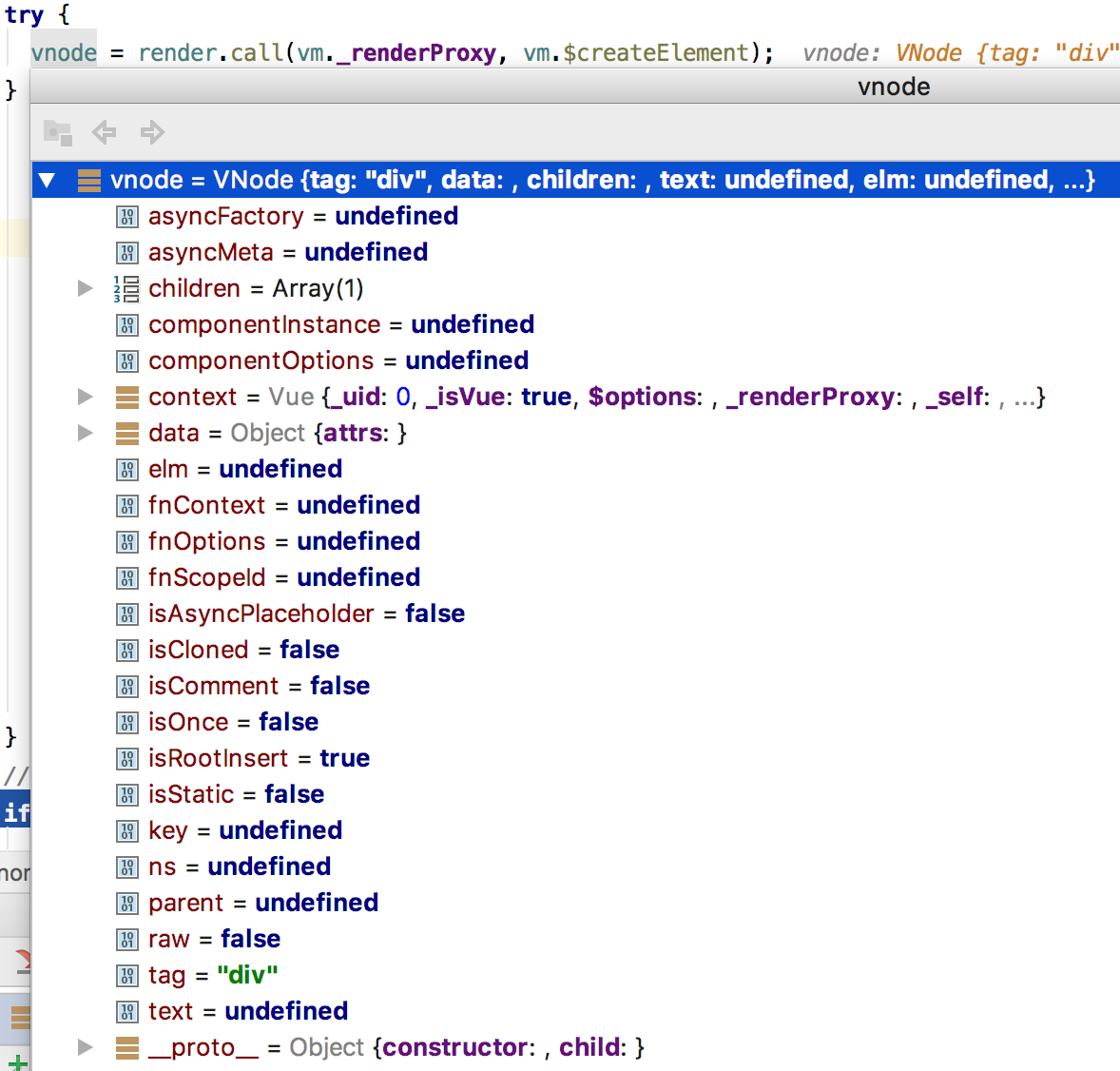Click the primitive icon beside asyncFactory
This screenshot has width=1120, height=1071.
click(126, 217)
